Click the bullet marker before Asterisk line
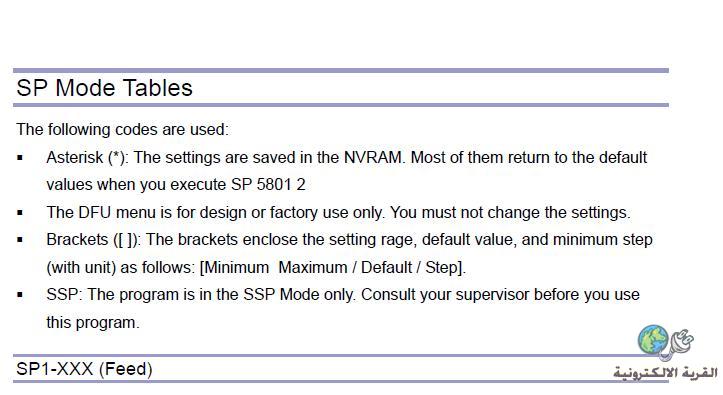This screenshot has height=395, width=723. (20, 158)
